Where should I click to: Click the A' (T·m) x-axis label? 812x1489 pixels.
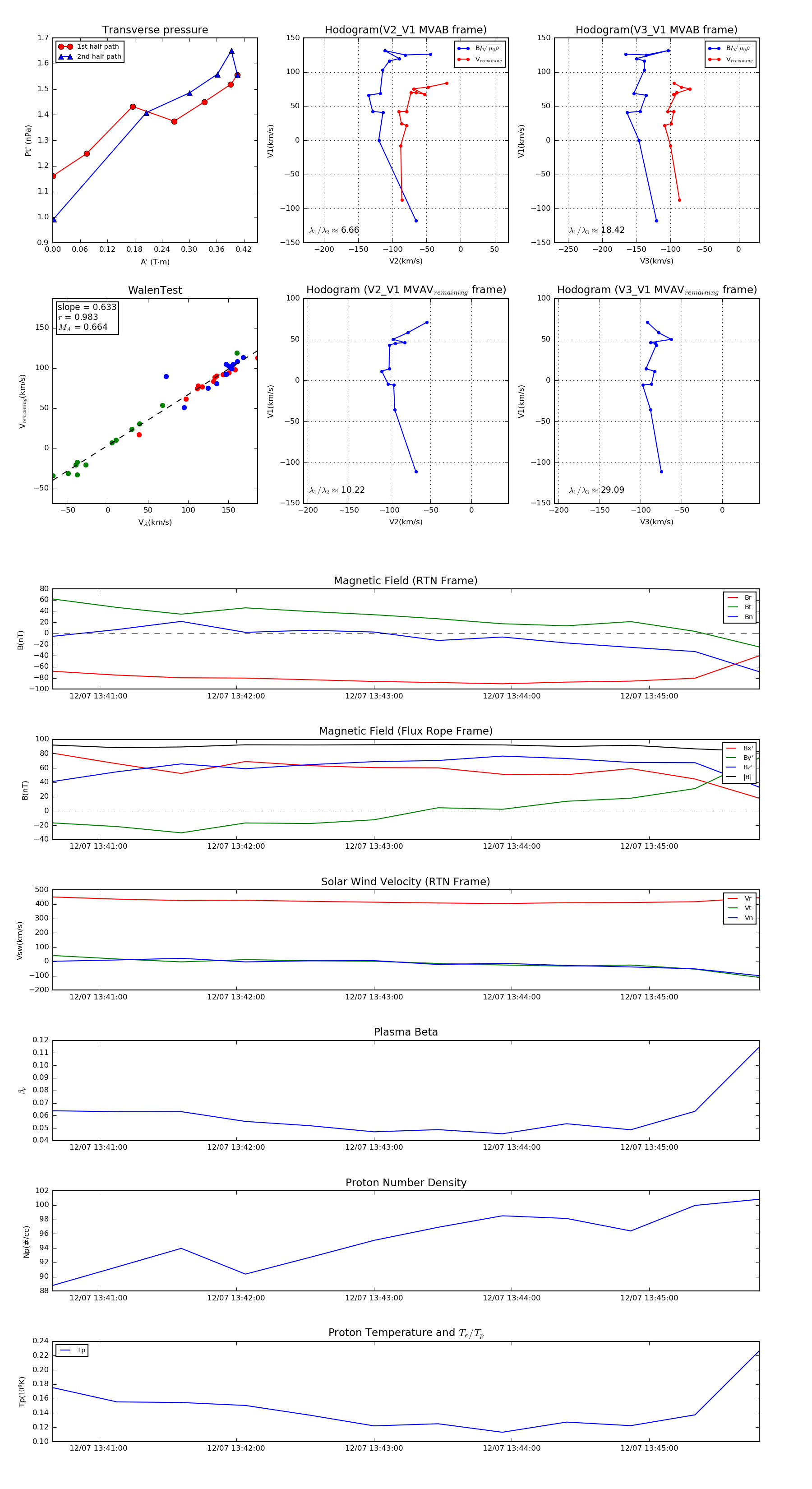(x=155, y=262)
